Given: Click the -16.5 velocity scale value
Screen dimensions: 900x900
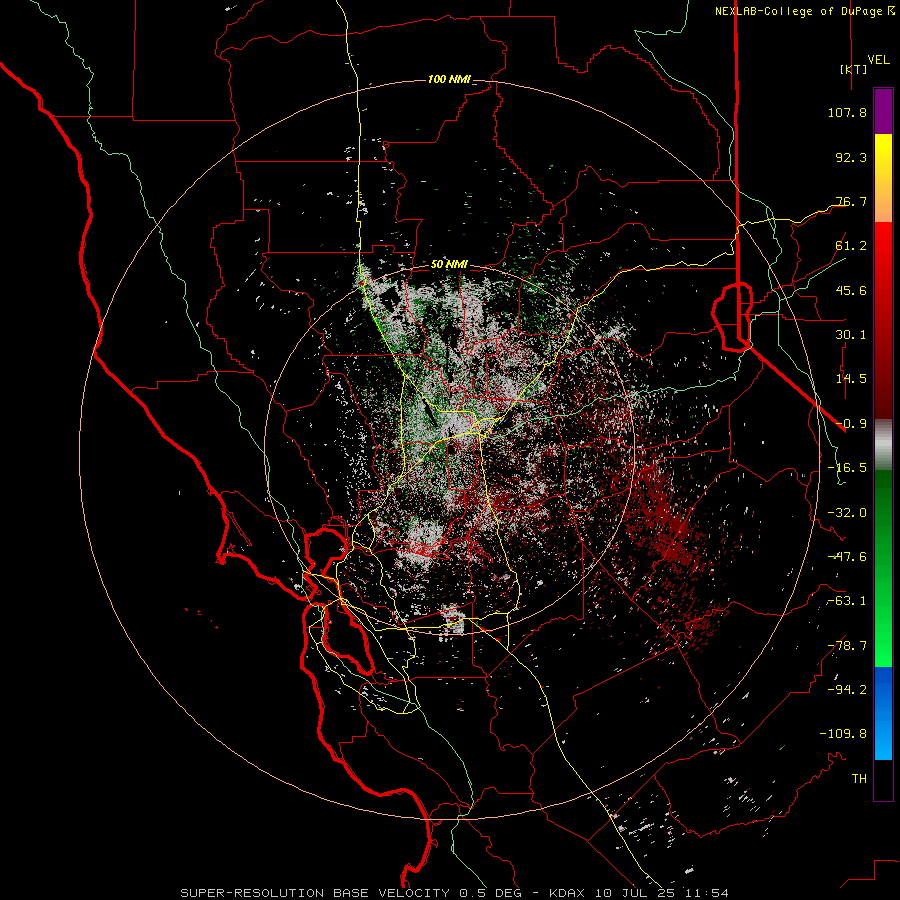Looking at the screenshot, I should pos(847,468).
